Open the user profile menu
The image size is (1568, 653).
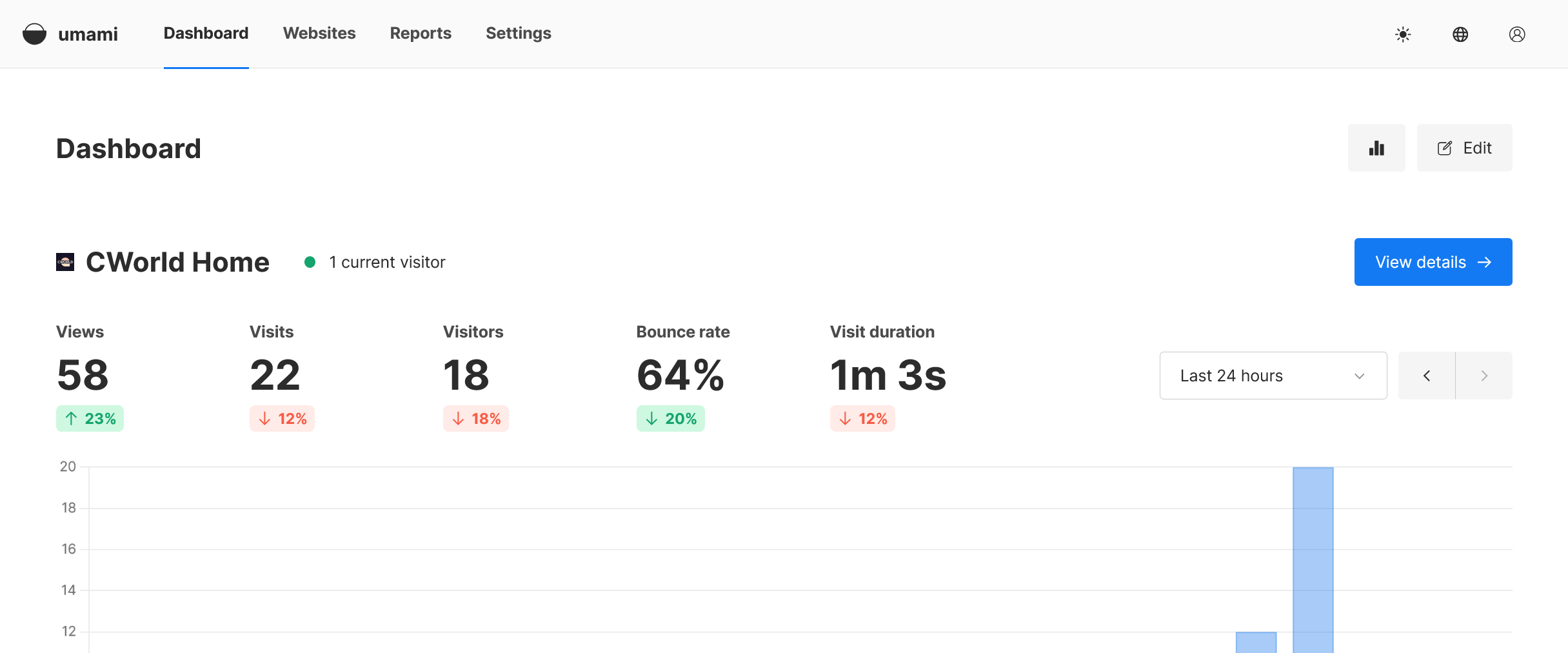click(x=1517, y=34)
